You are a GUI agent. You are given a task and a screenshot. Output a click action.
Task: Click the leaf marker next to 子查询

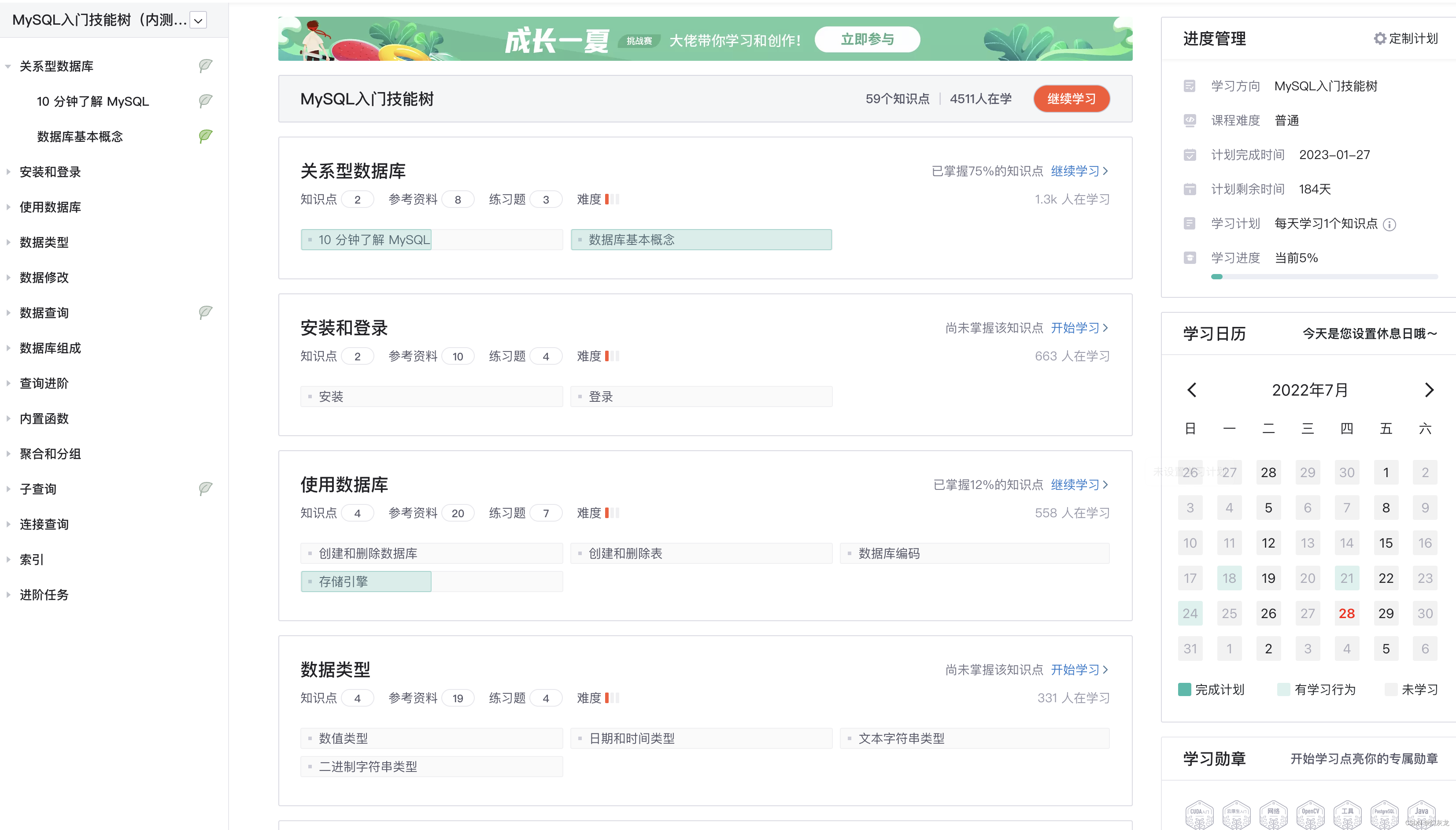[x=205, y=488]
